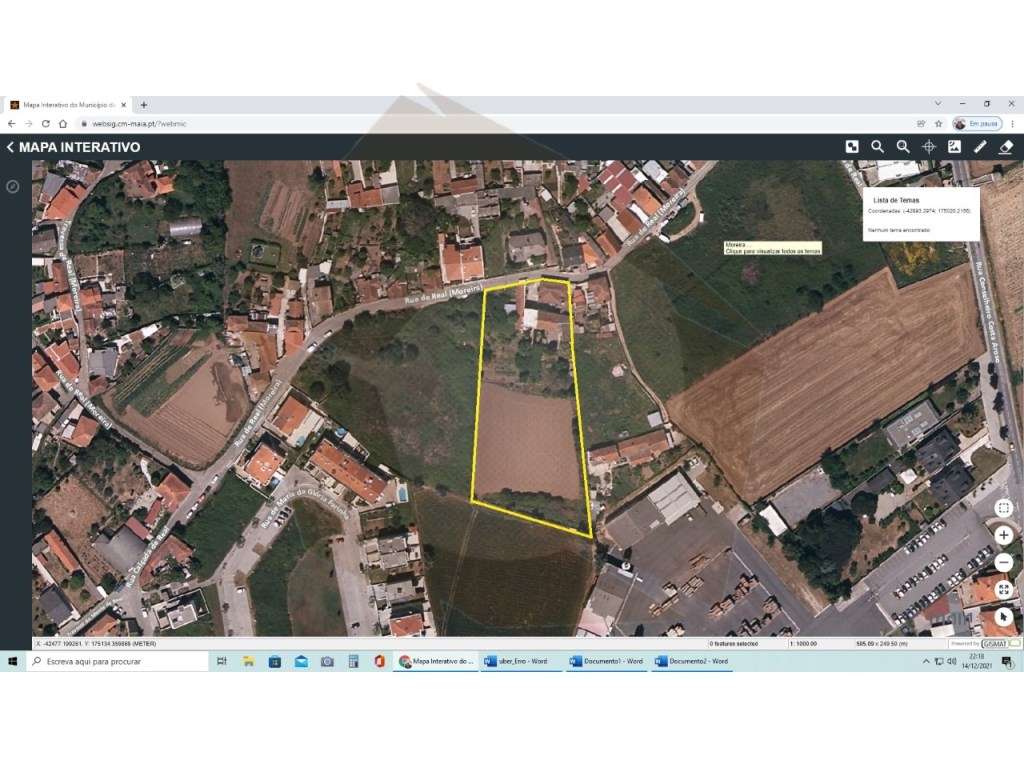Expand the Chrome tab search chevron
Image resolution: width=1024 pixels, height=768 pixels.
point(938,104)
